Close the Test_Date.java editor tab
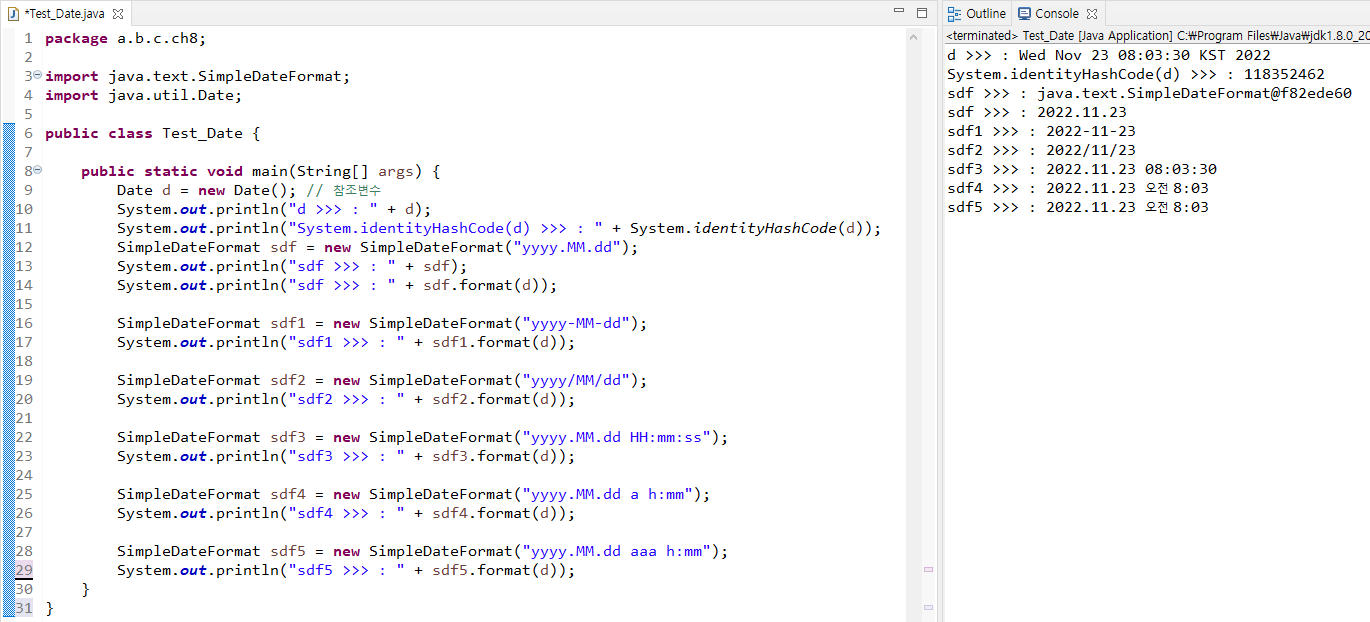 (118, 14)
